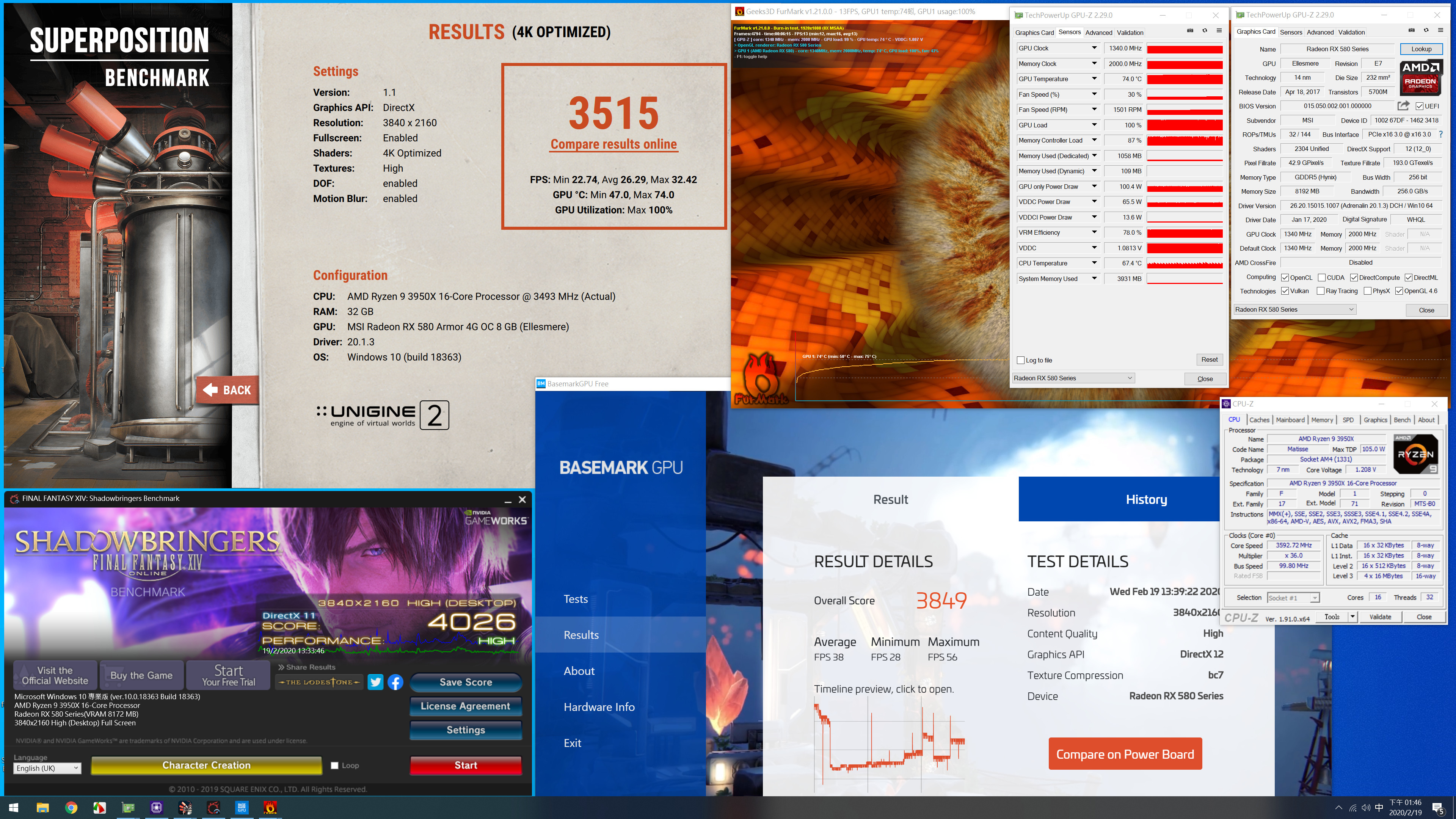The image size is (1456, 819).
Task: Click the Compare results online link
Action: click(613, 144)
